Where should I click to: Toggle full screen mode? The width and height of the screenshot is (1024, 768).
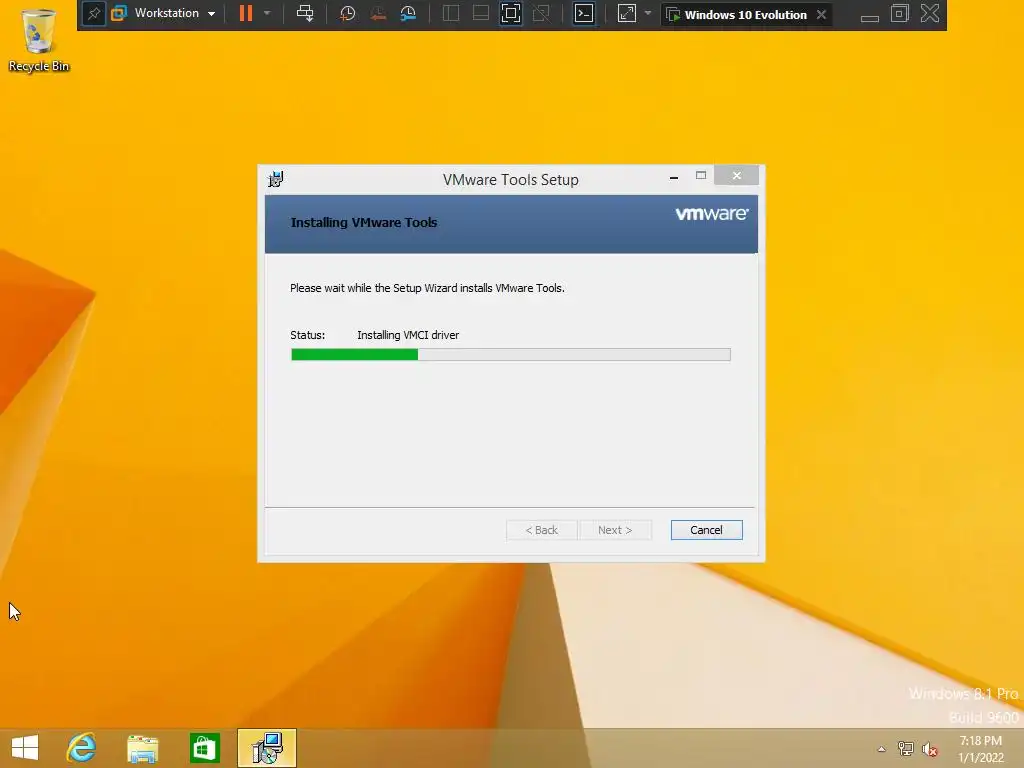[511, 14]
